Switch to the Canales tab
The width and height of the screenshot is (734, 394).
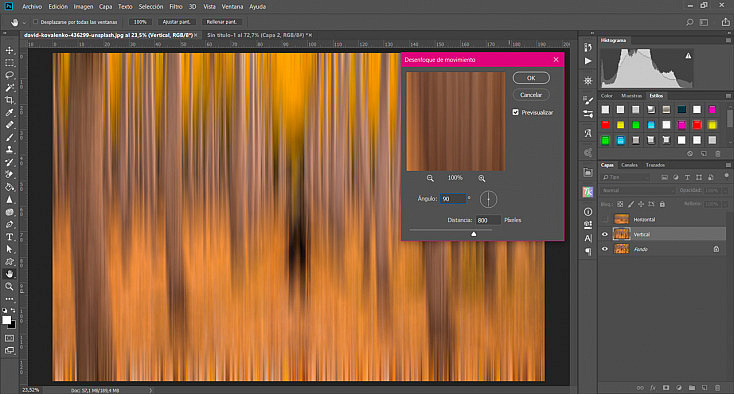[x=629, y=165]
